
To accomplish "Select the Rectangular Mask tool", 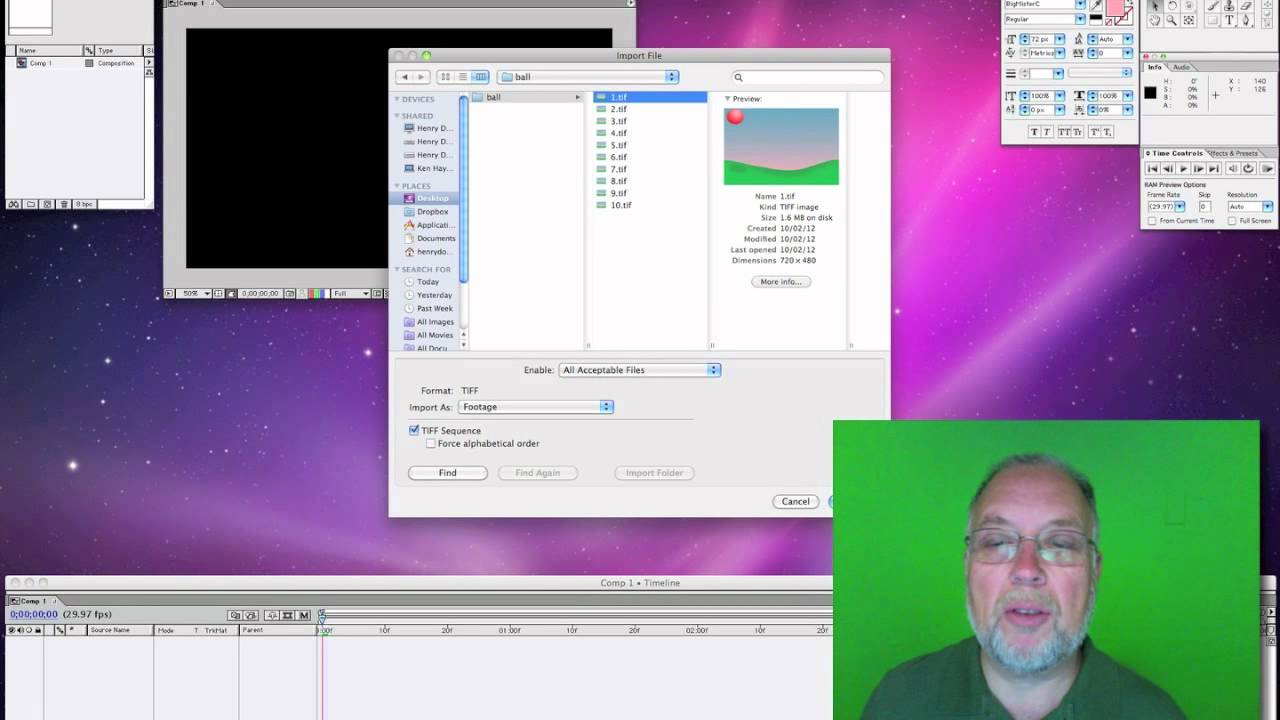I will [1213, 20].
